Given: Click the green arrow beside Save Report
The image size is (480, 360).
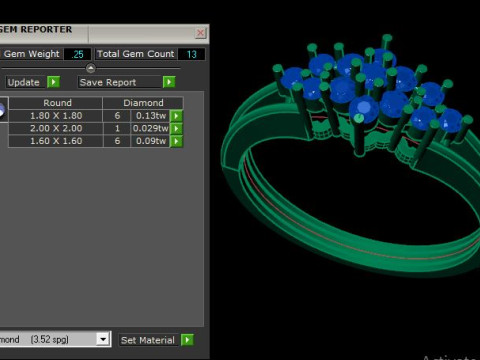Looking at the screenshot, I should tap(169, 82).
